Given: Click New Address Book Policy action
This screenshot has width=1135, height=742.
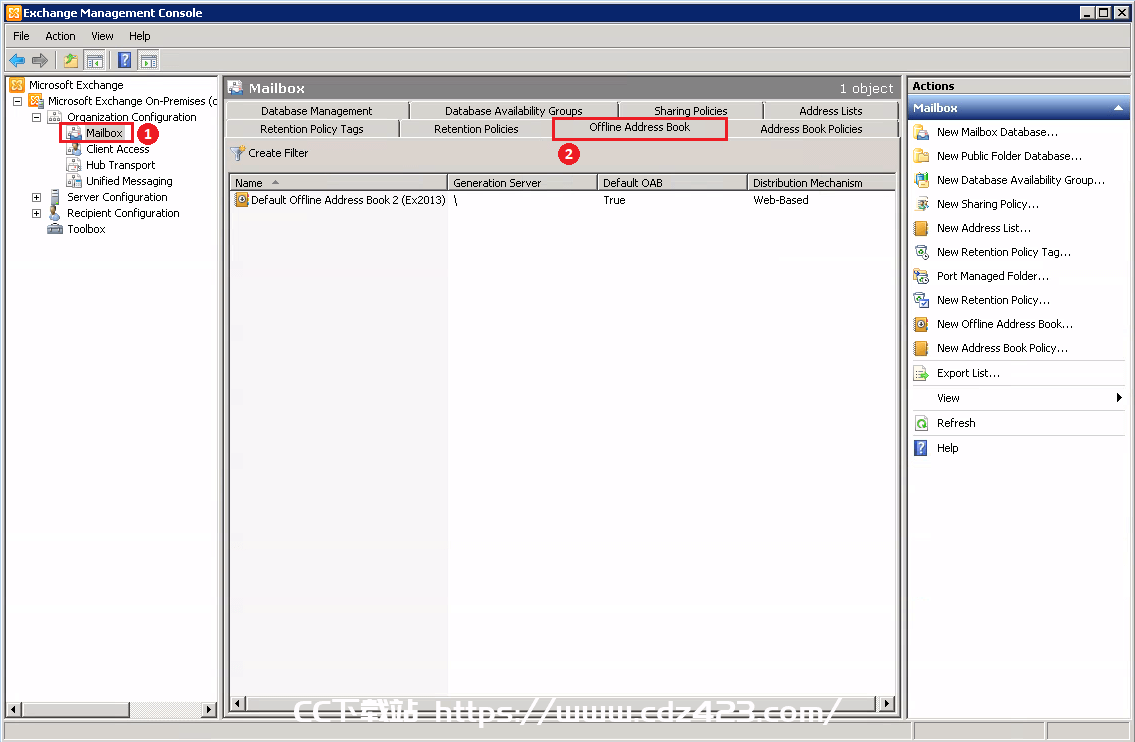Looking at the screenshot, I should pos(1003,348).
